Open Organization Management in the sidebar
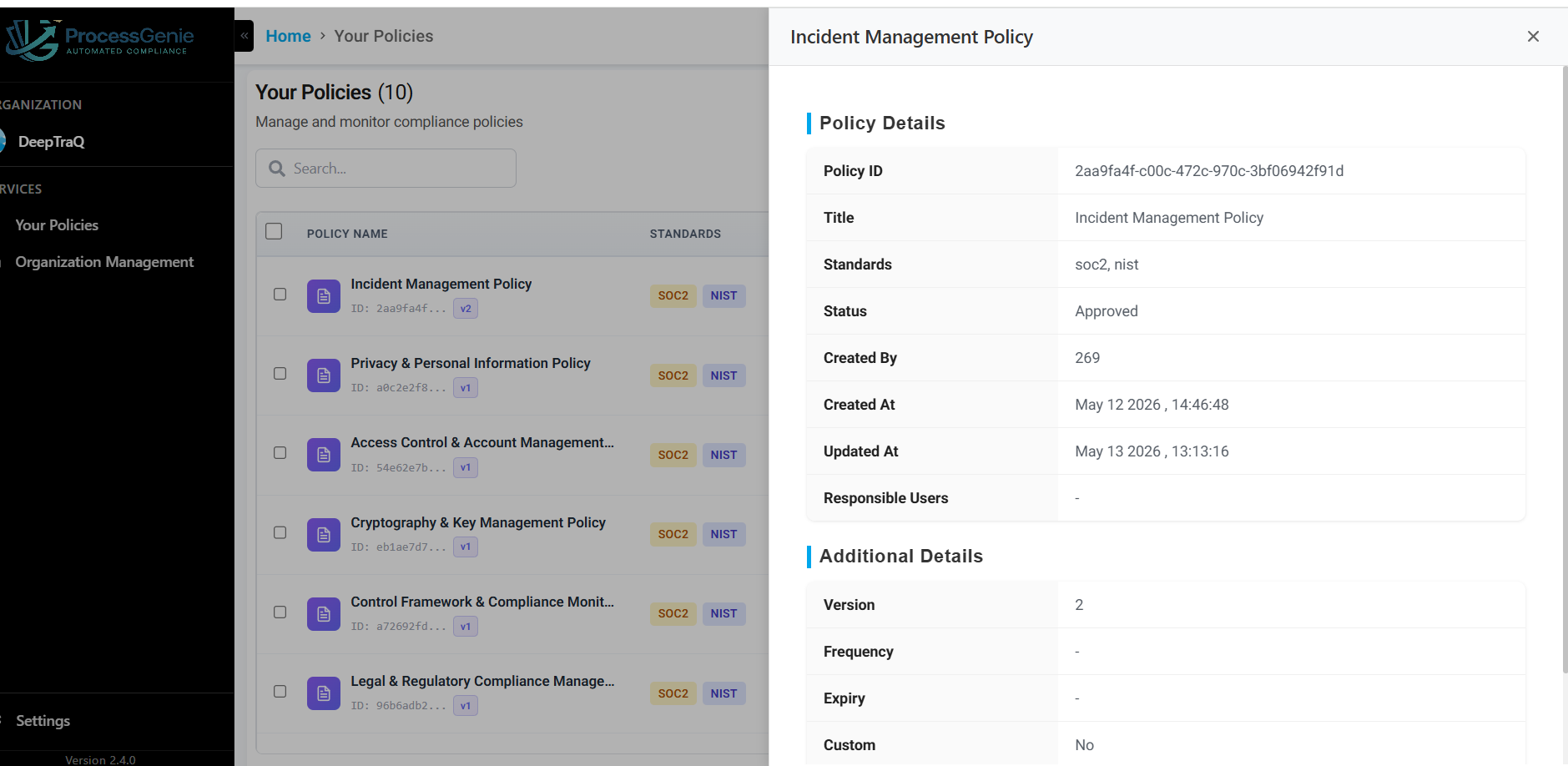The image size is (1568, 766). click(x=104, y=262)
